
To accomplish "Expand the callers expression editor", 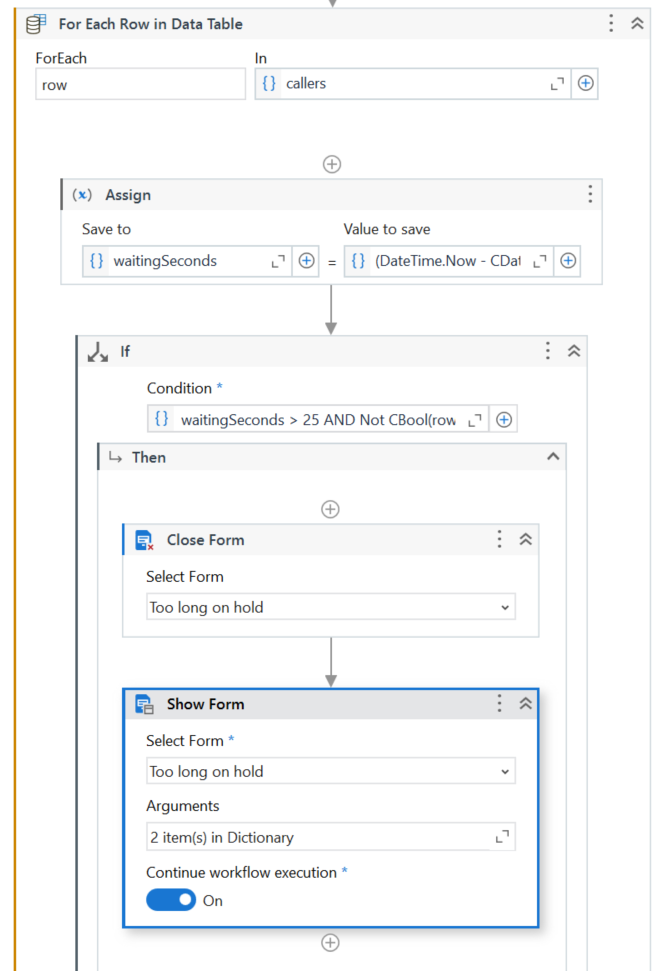I will coord(557,84).
